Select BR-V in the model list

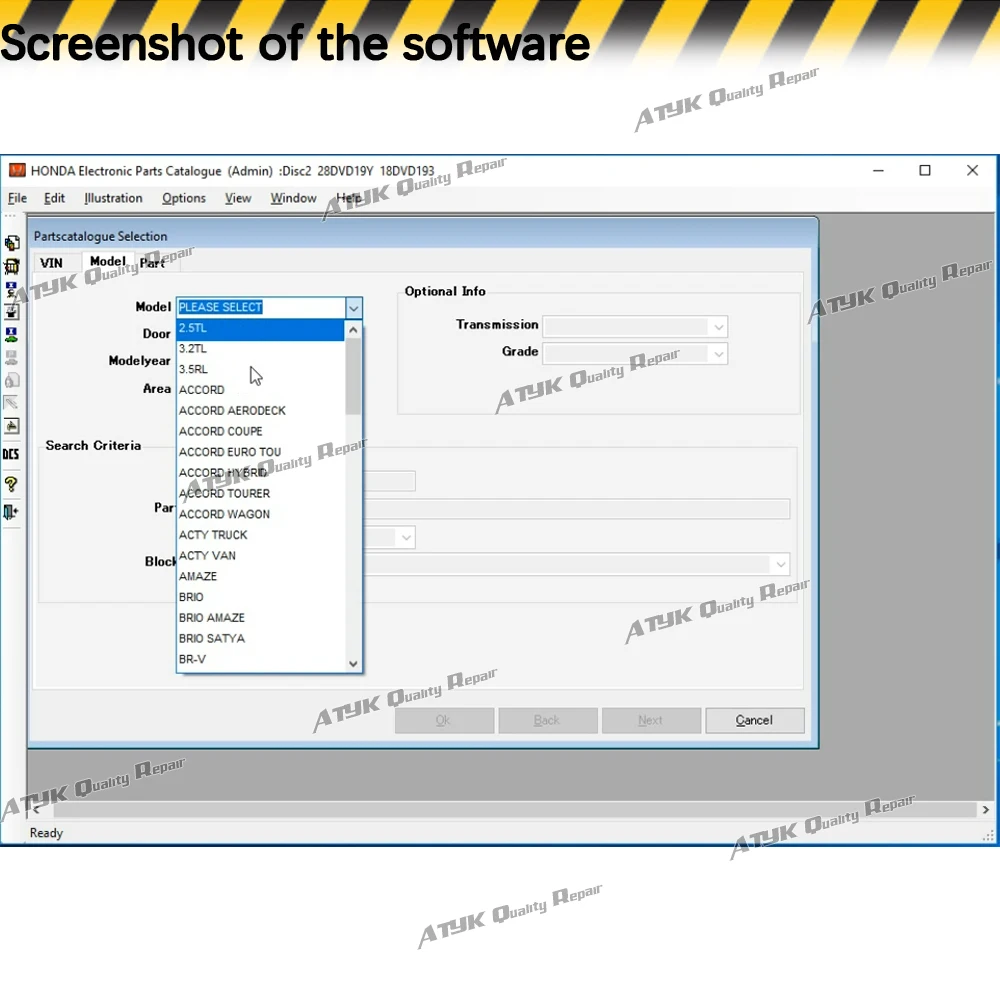(x=260, y=659)
